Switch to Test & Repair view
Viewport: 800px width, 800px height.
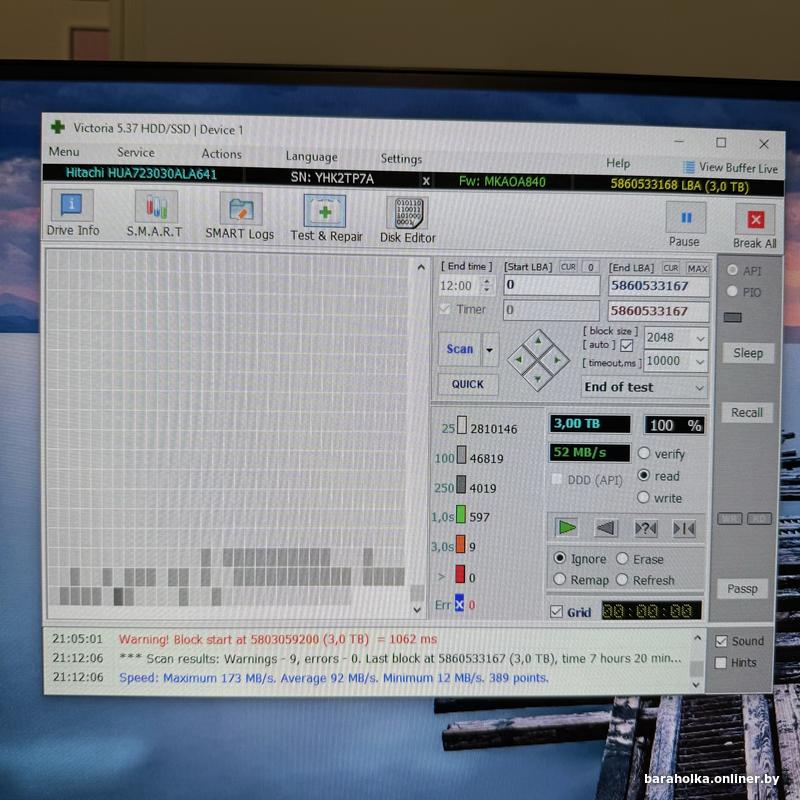pyautogui.click(x=326, y=218)
